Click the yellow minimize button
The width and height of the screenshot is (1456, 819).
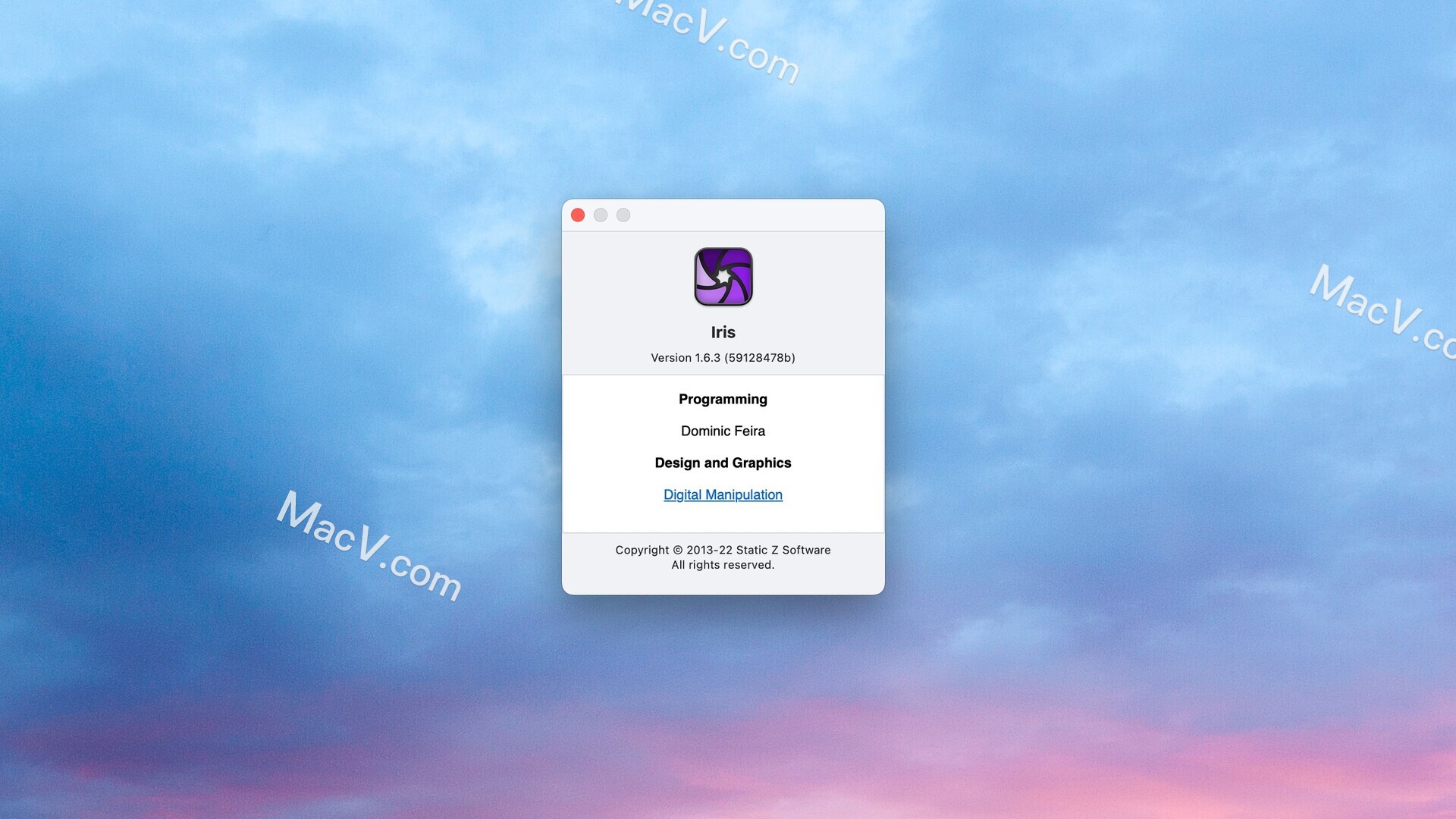(600, 215)
